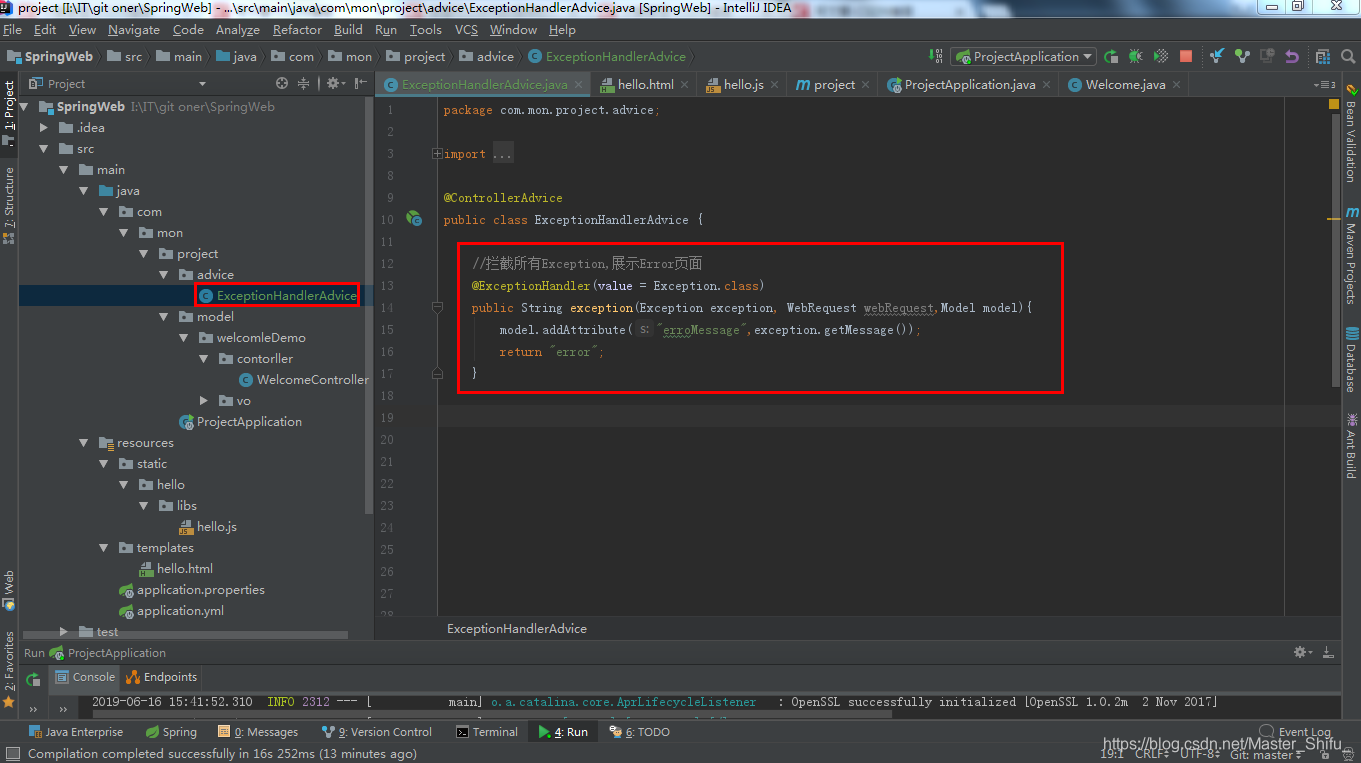Viewport: 1361px width, 763px height.
Task: Open Run tool window settings gear
Action: tap(1301, 652)
